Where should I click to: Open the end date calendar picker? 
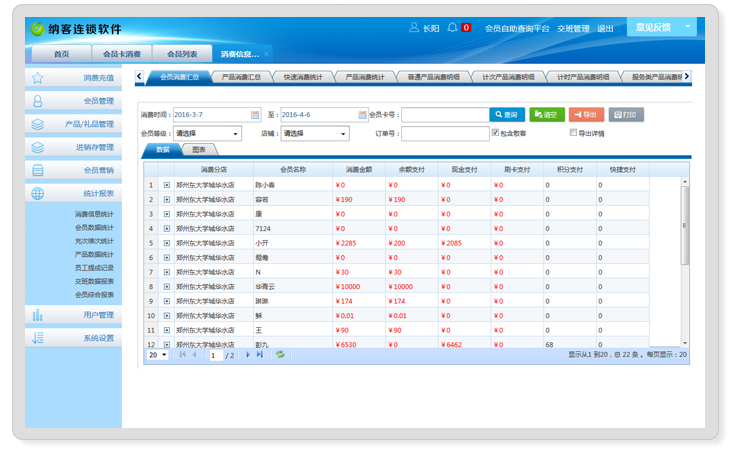[x=363, y=115]
